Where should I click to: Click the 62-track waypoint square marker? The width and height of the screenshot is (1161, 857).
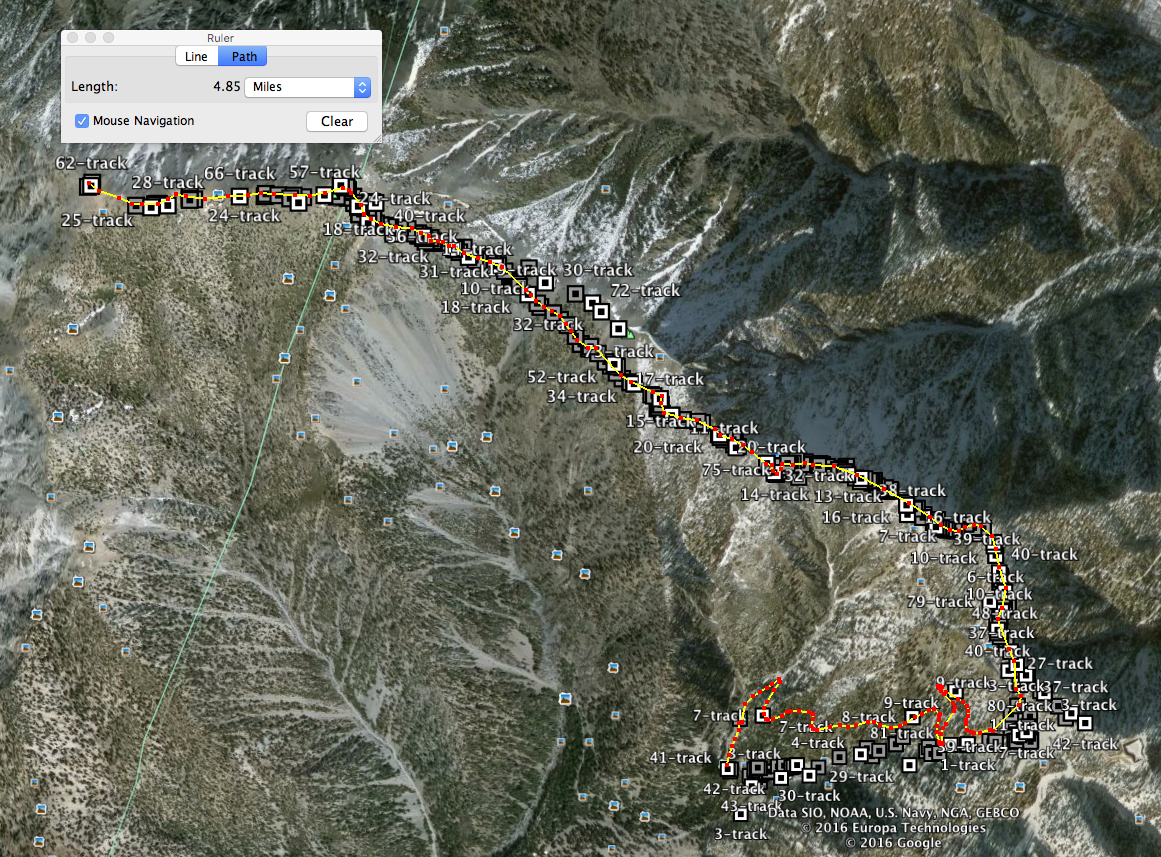tap(91, 185)
